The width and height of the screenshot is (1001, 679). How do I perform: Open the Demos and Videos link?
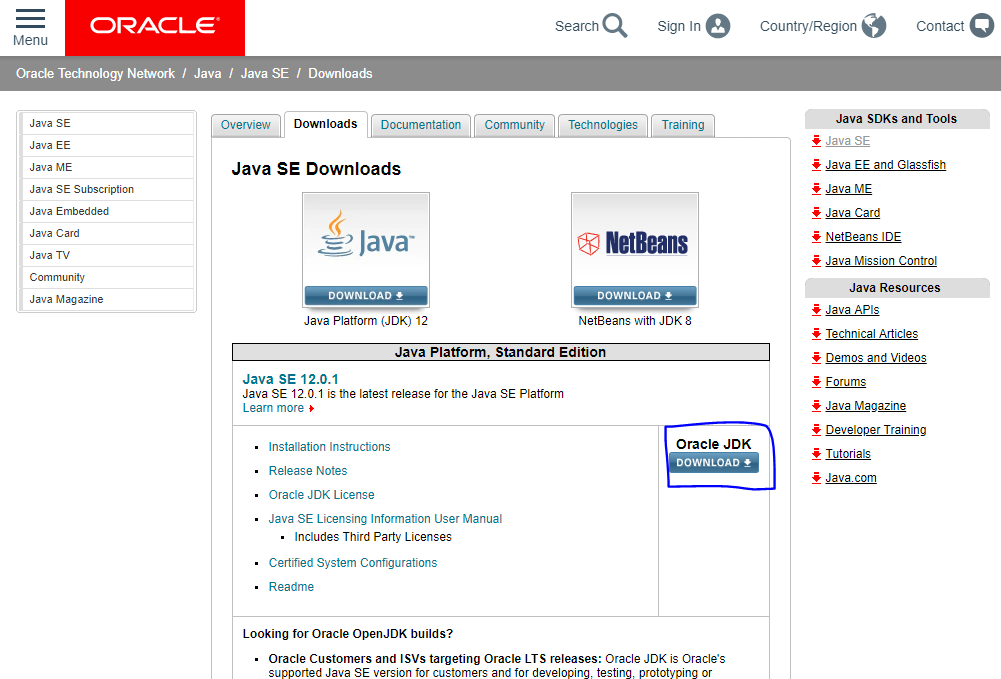point(876,358)
